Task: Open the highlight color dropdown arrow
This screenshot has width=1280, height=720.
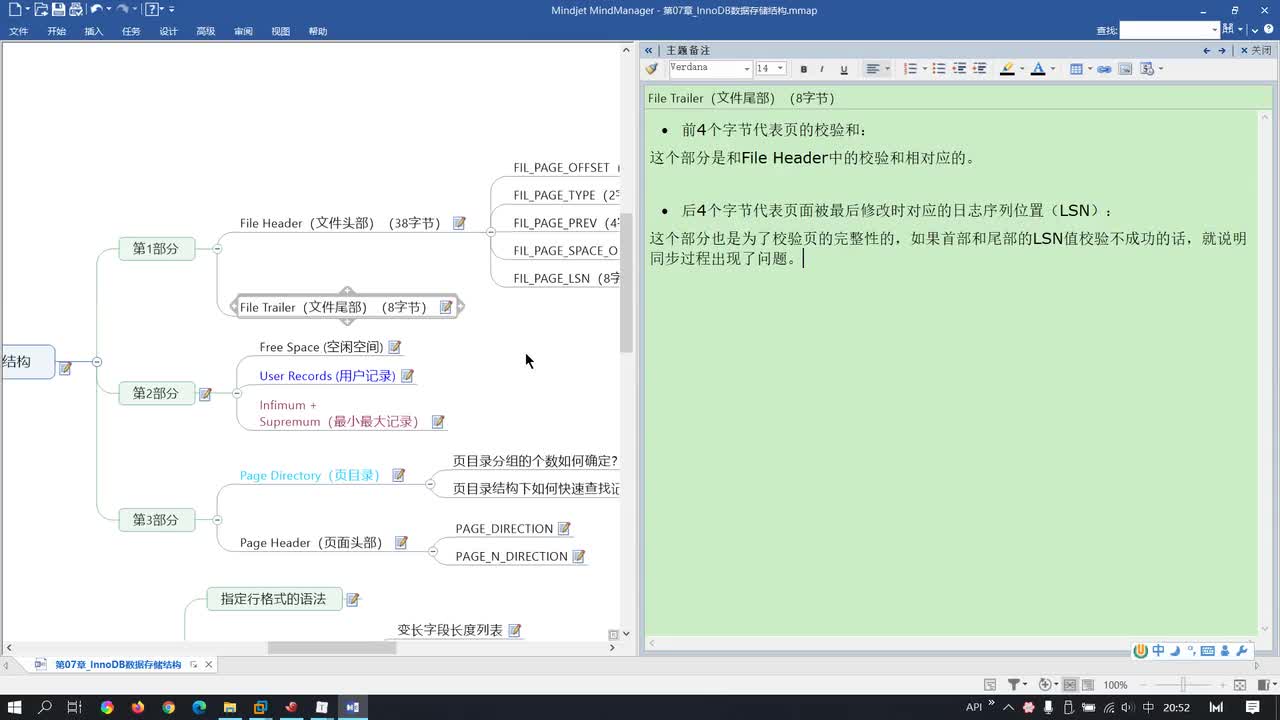Action: (1020, 69)
